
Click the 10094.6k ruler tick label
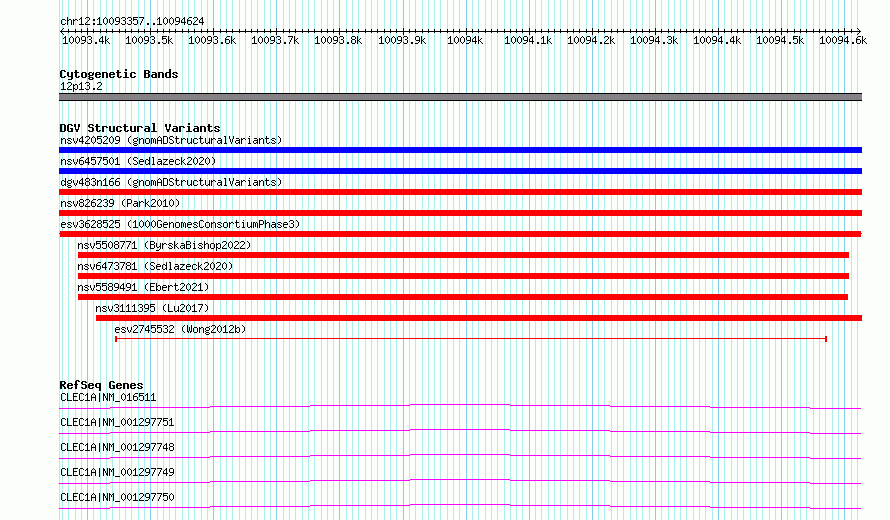(x=843, y=40)
